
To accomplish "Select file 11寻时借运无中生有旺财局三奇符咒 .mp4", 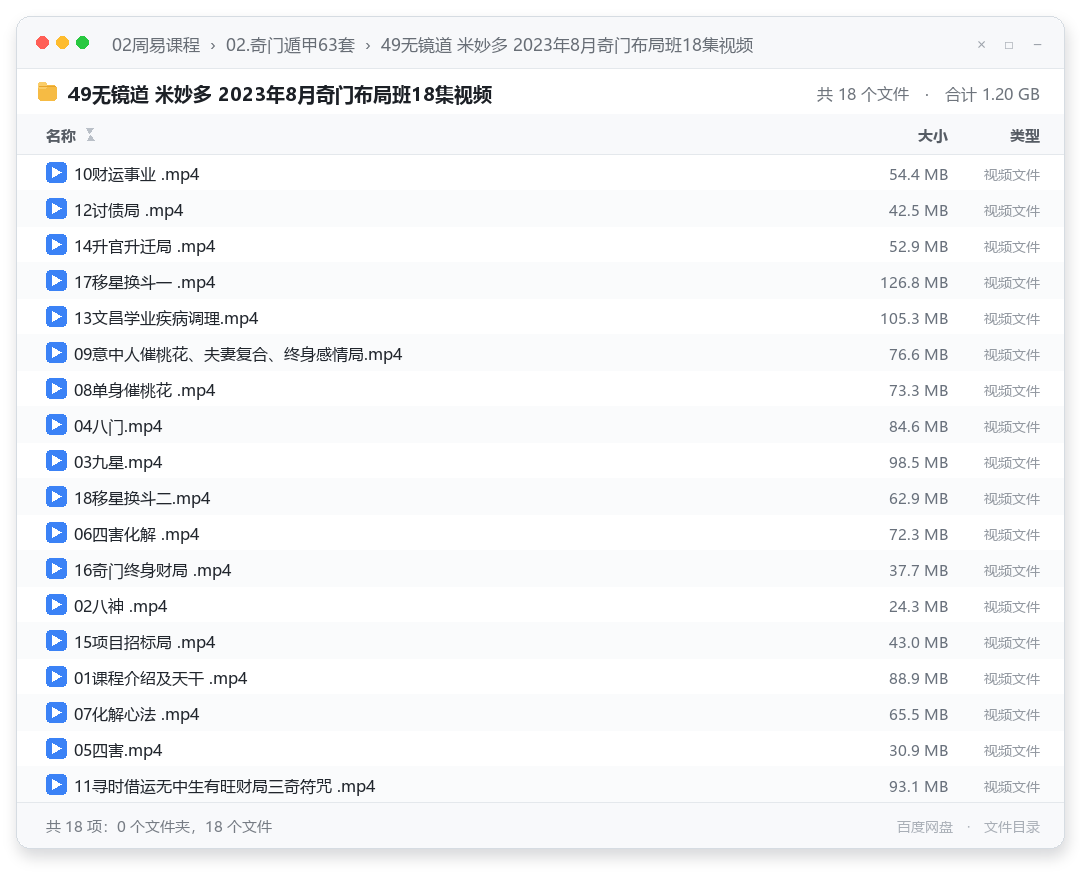I will [225, 786].
